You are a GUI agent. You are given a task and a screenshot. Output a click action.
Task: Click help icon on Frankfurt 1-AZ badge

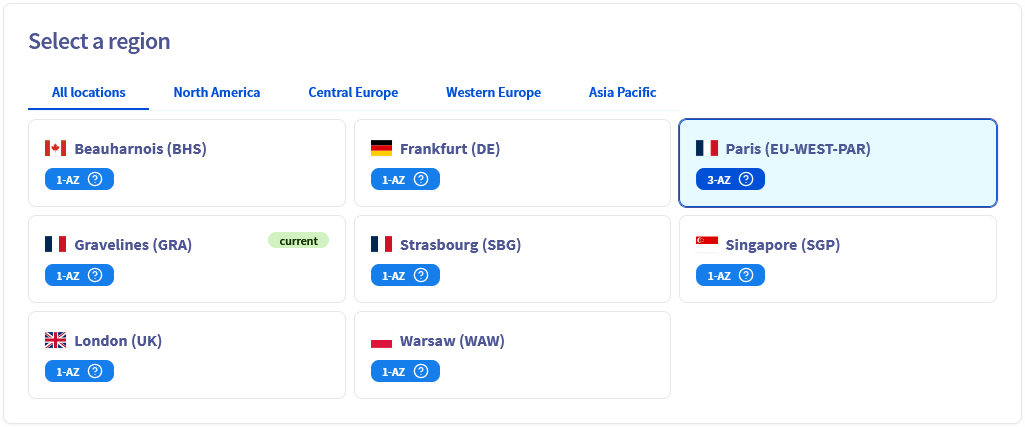421,180
